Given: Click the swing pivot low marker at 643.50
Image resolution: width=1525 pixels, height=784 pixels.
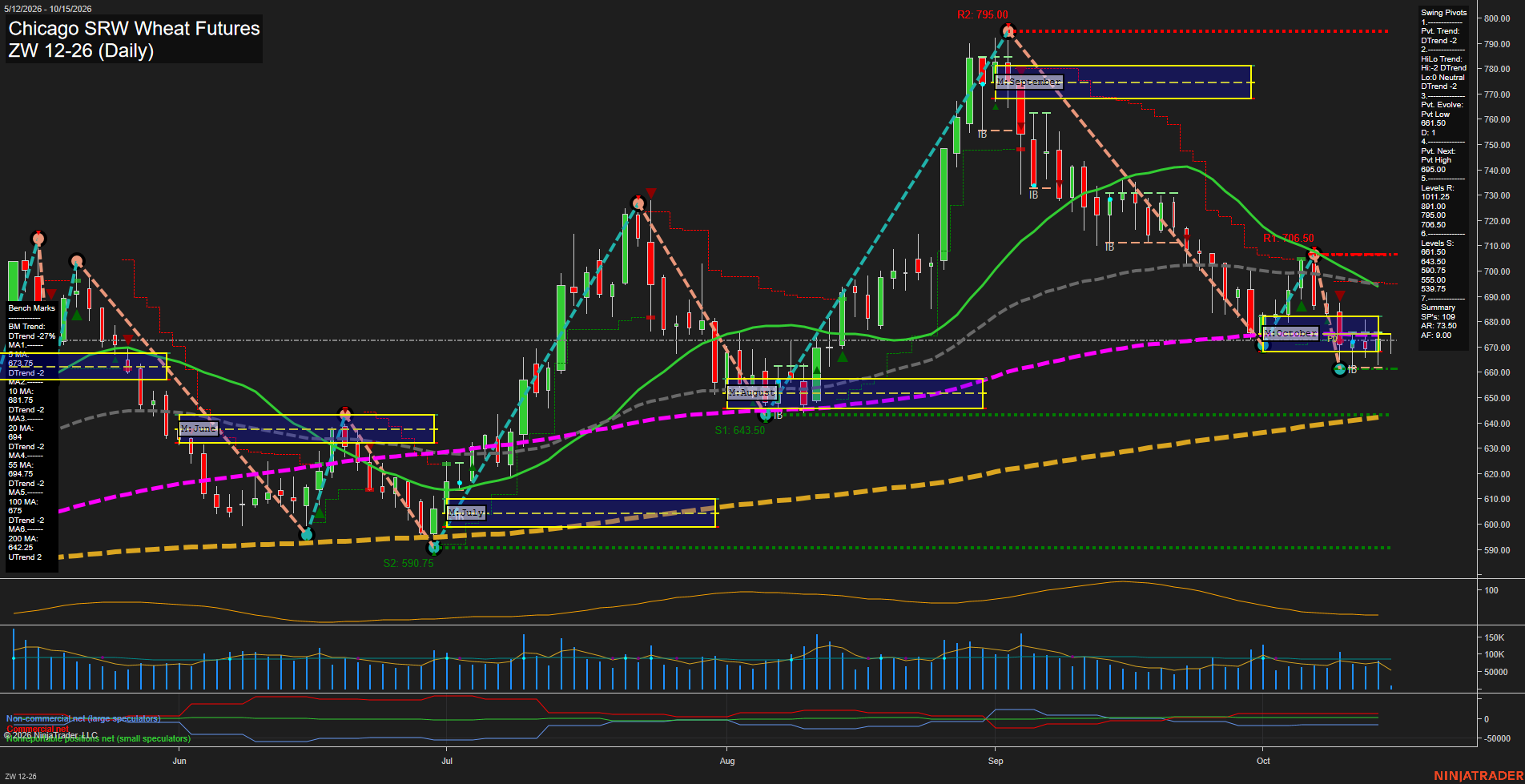Looking at the screenshot, I should 766,415.
